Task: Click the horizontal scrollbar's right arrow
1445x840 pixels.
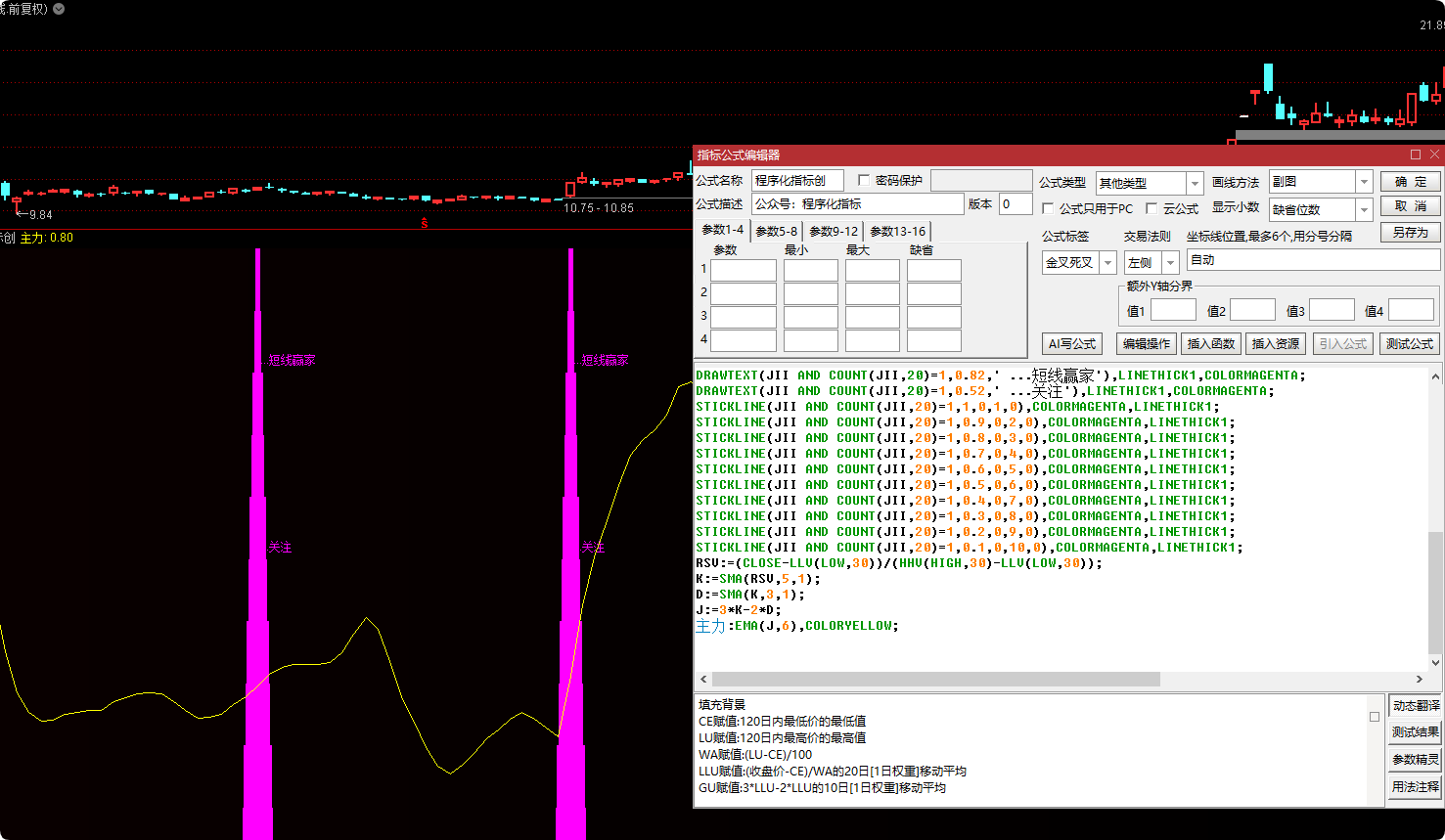Action: tap(1420, 679)
